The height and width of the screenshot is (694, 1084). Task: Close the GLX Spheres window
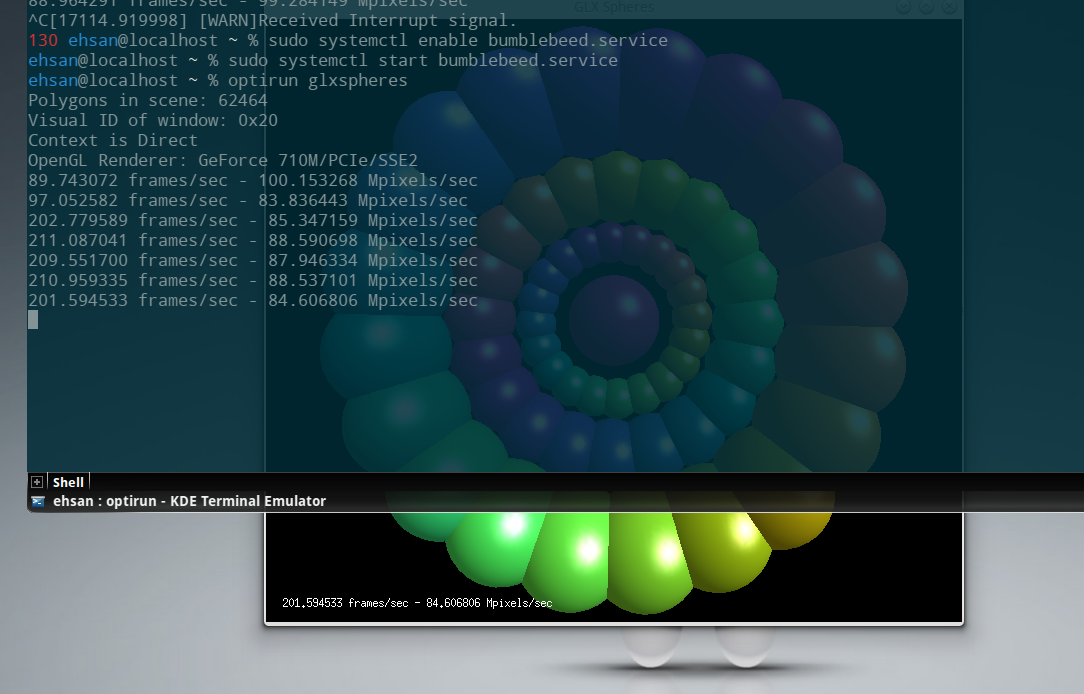[949, 7]
